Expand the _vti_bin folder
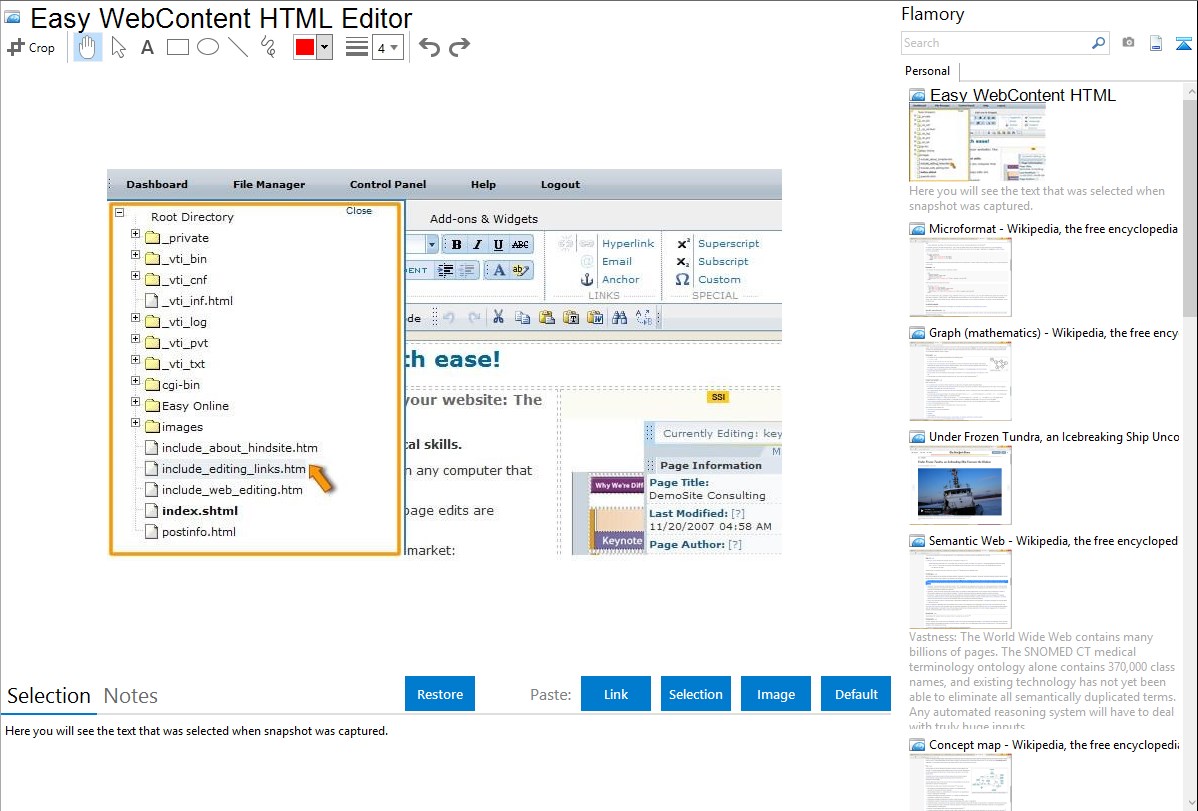1198x811 pixels. click(x=135, y=255)
